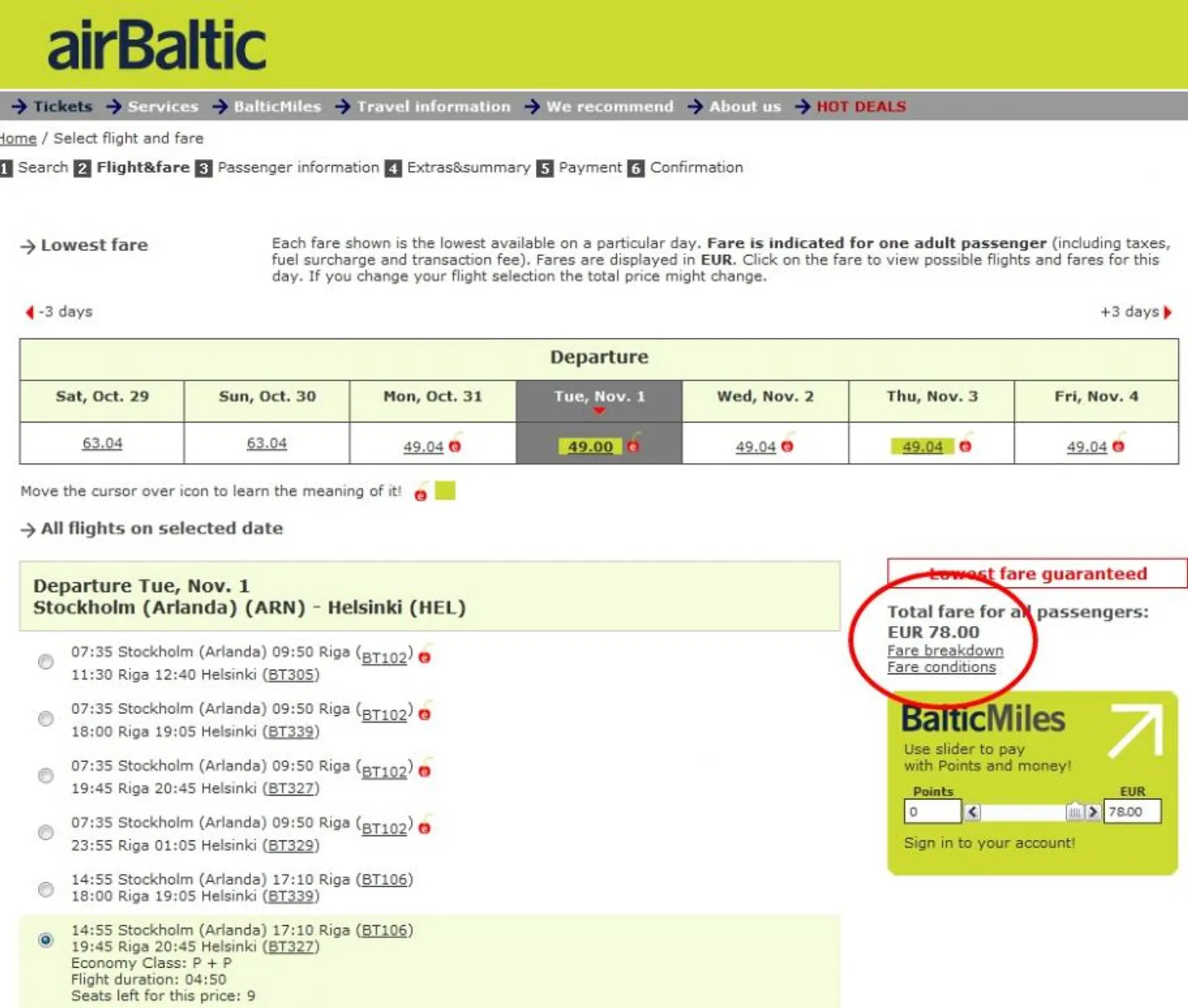Open the We recommend menu

[x=609, y=106]
